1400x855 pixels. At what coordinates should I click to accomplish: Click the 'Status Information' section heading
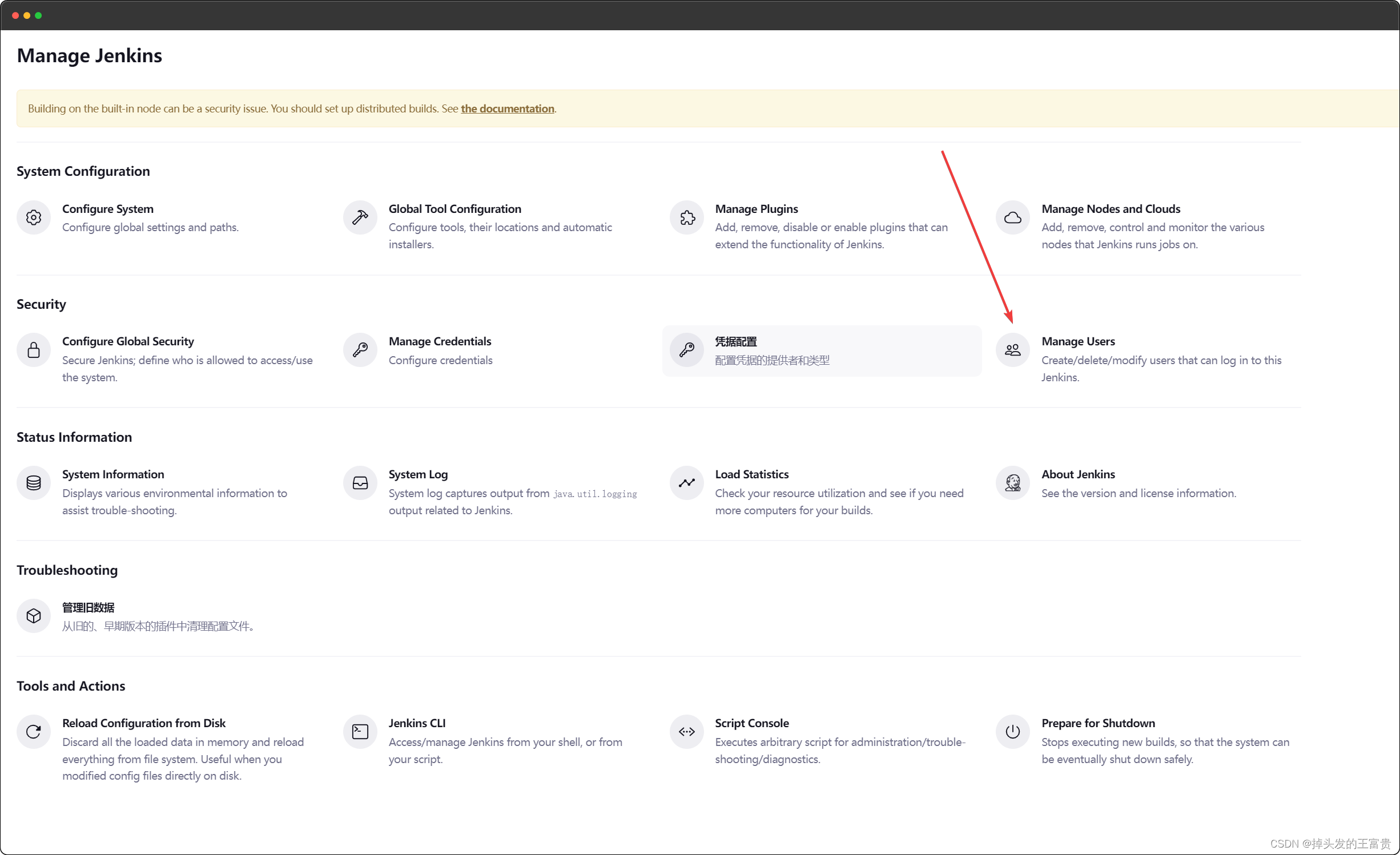(74, 437)
